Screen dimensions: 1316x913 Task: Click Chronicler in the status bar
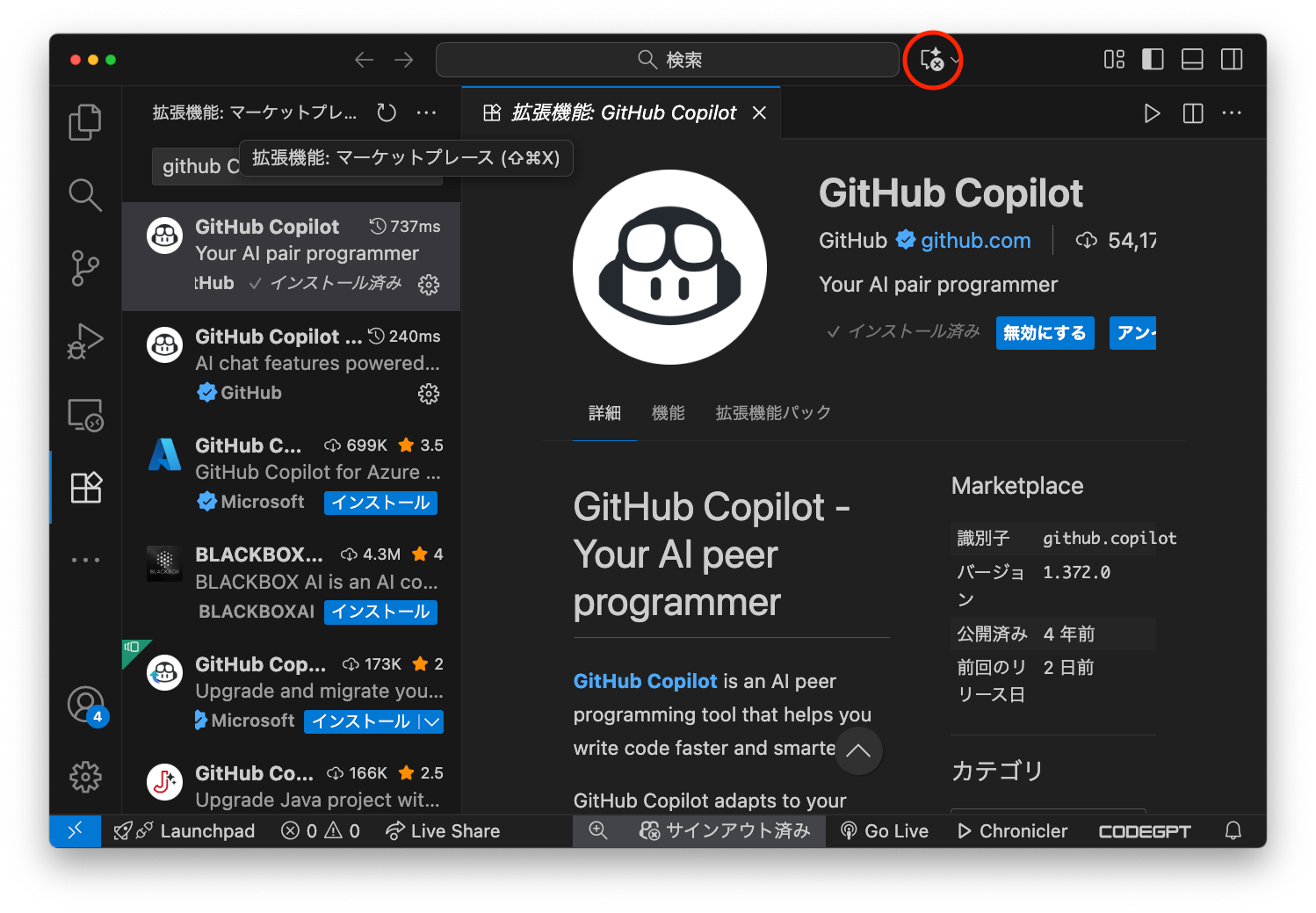coord(1012,830)
